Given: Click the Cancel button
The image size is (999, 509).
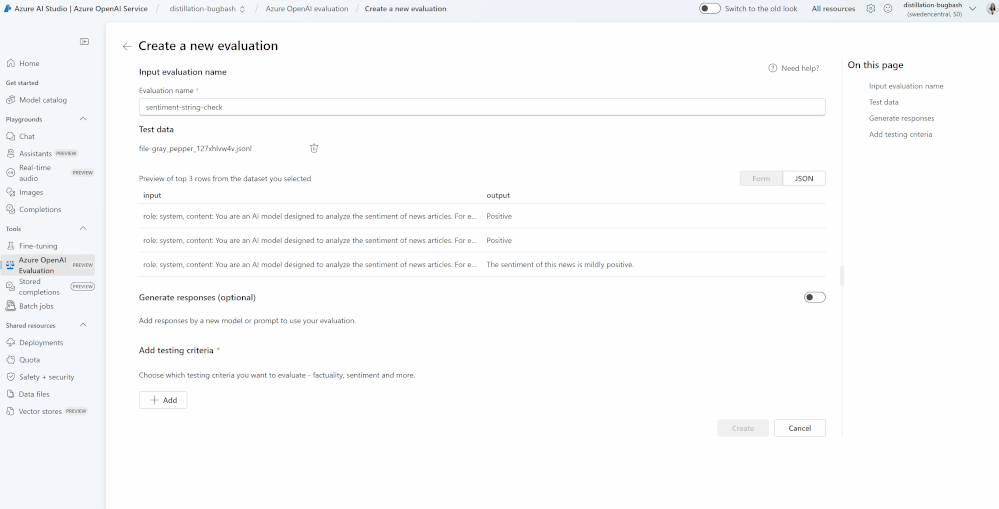Looking at the screenshot, I should coord(800,428).
